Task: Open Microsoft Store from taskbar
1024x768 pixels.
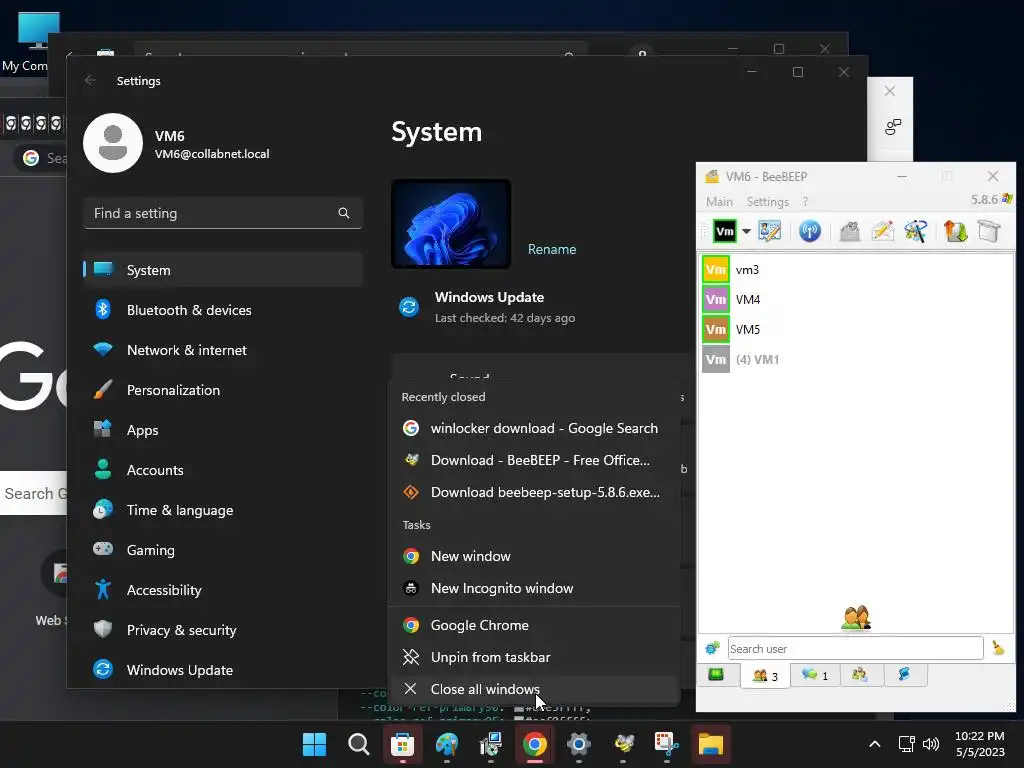Action: 402,744
